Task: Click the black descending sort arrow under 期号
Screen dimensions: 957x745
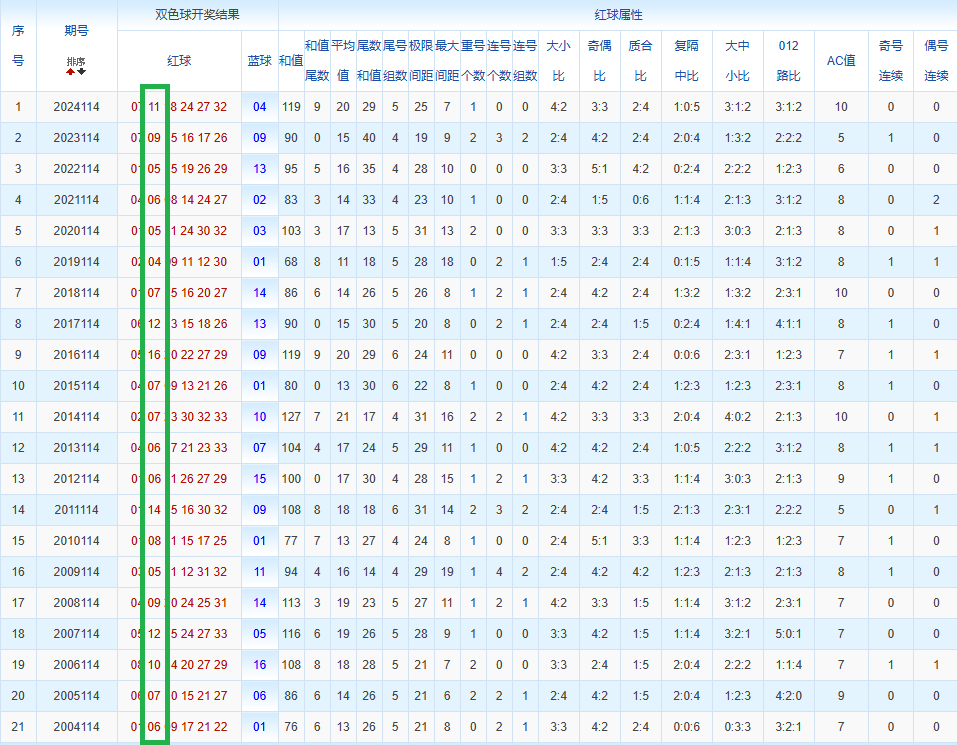Action: (x=81, y=71)
